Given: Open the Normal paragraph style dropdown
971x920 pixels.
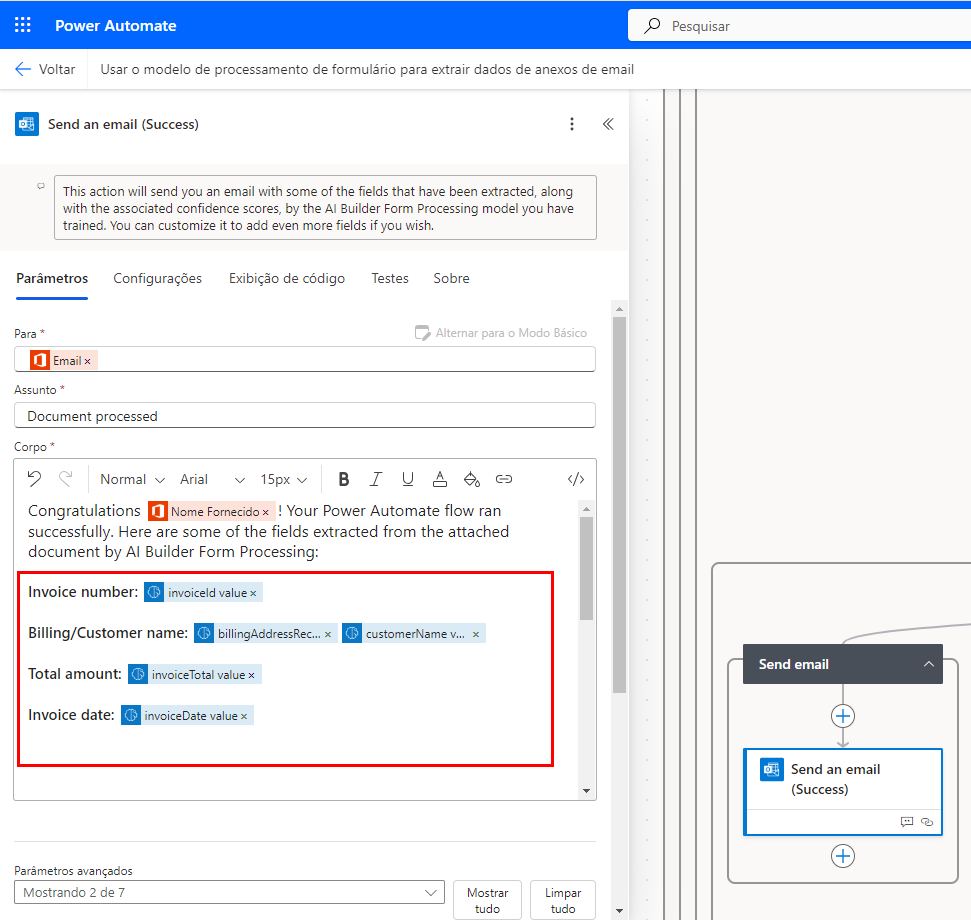Looking at the screenshot, I should pos(132,479).
